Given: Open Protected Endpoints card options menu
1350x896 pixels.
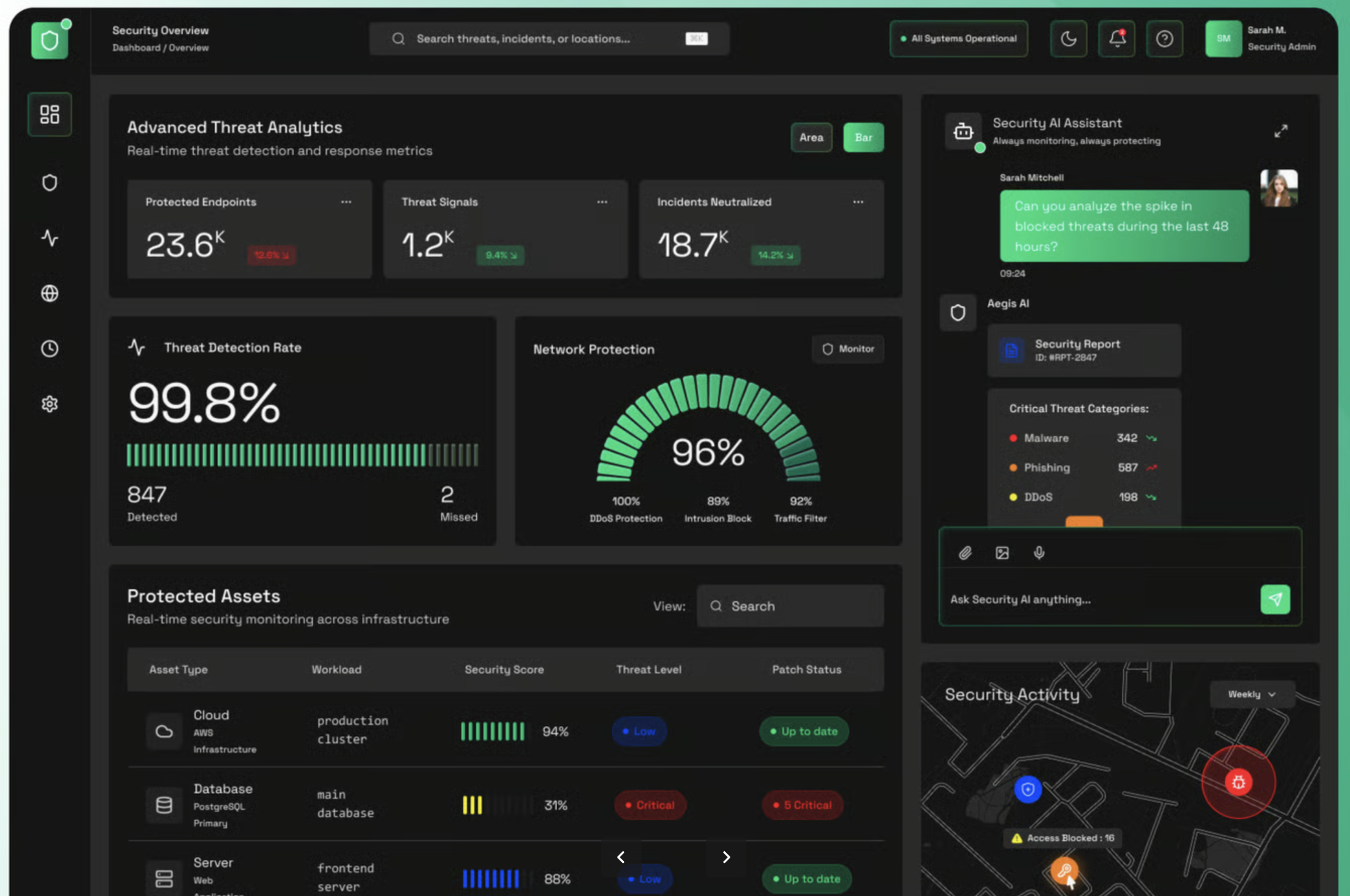Looking at the screenshot, I should click(x=346, y=202).
